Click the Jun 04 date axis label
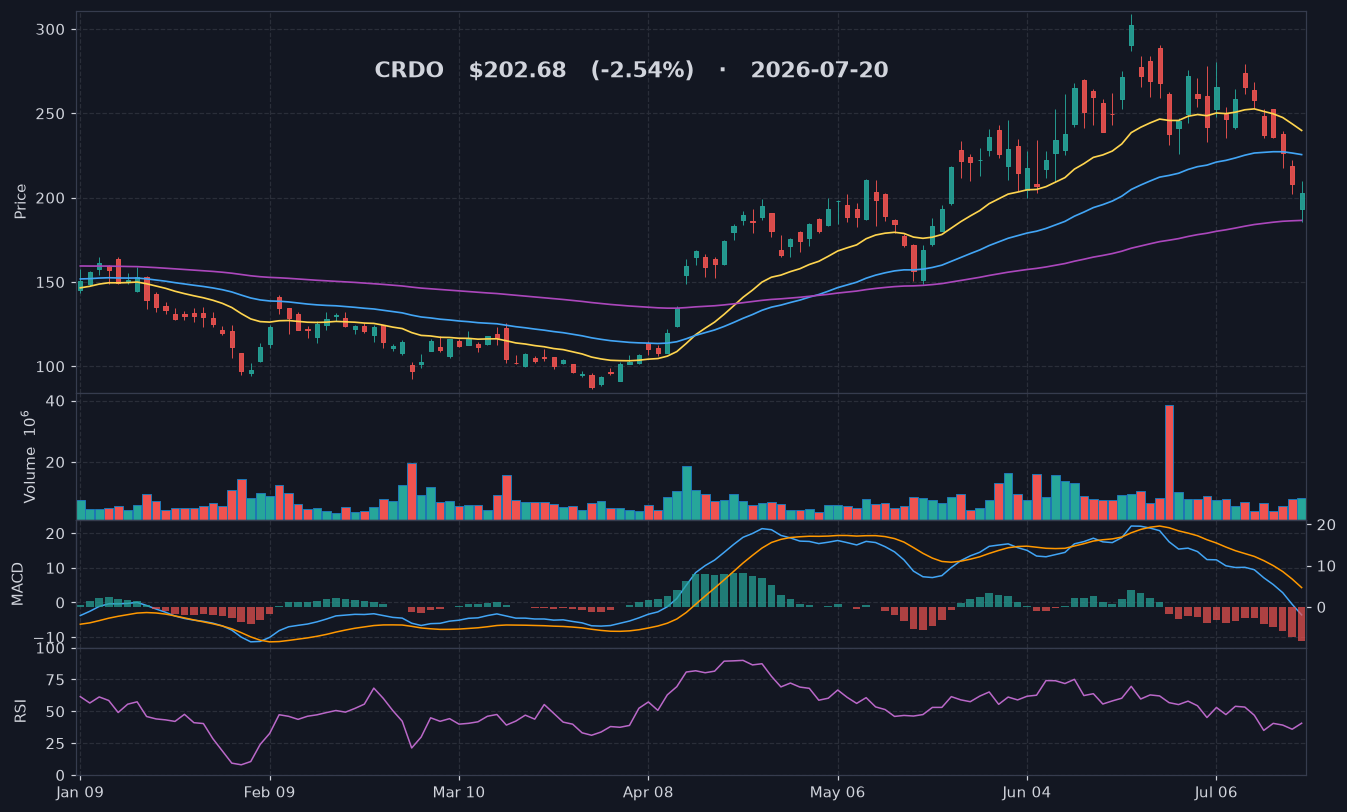 [x=1026, y=791]
